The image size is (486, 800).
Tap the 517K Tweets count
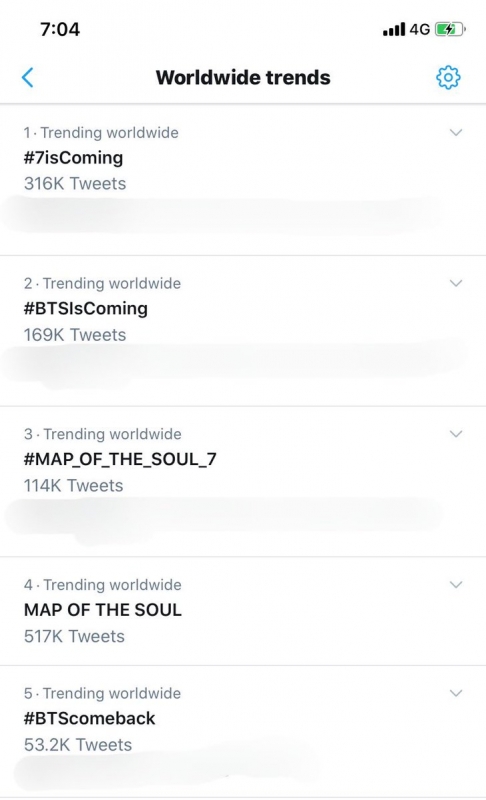click(74, 636)
